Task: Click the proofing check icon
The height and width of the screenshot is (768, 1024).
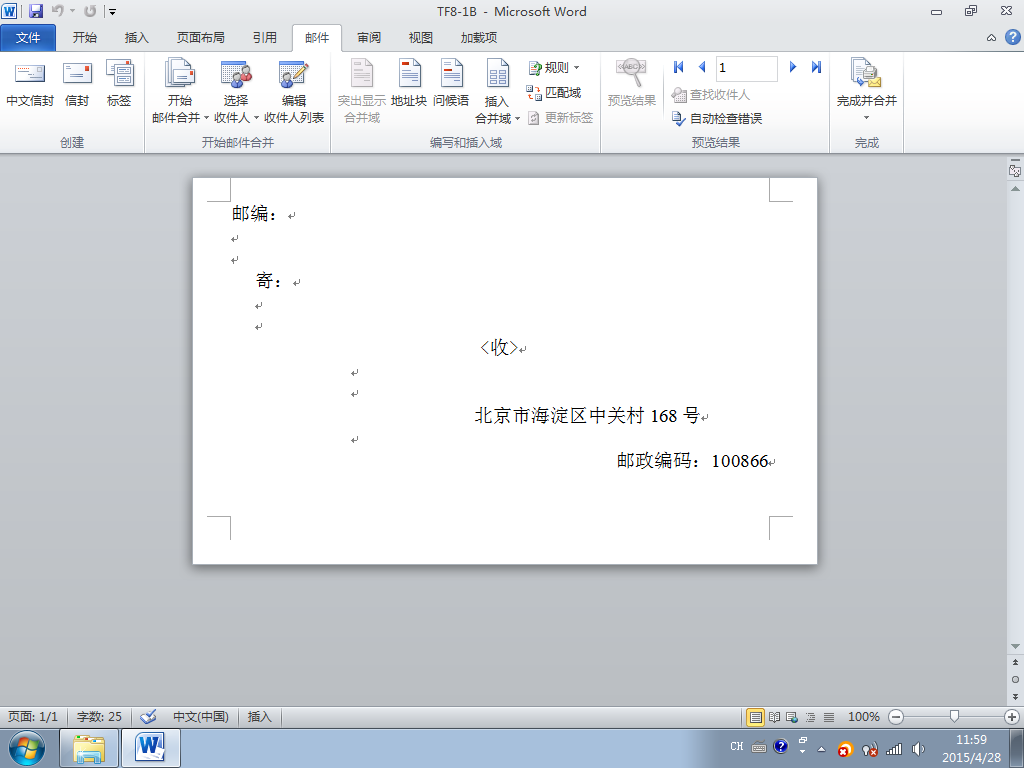Action: coord(148,716)
